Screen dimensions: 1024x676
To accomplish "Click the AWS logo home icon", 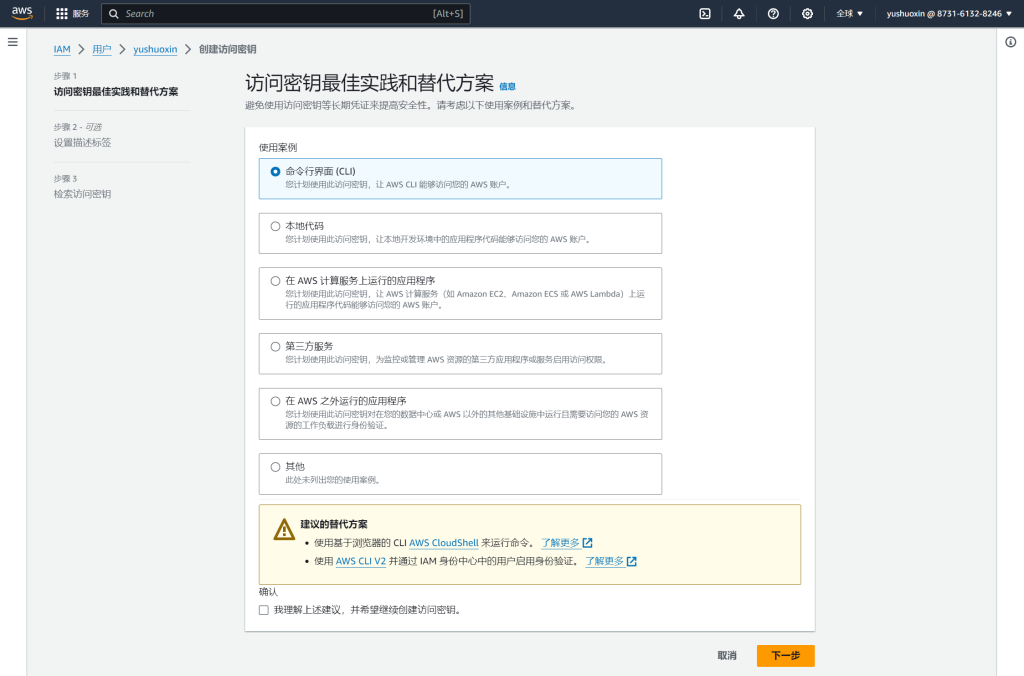I will 22,13.
